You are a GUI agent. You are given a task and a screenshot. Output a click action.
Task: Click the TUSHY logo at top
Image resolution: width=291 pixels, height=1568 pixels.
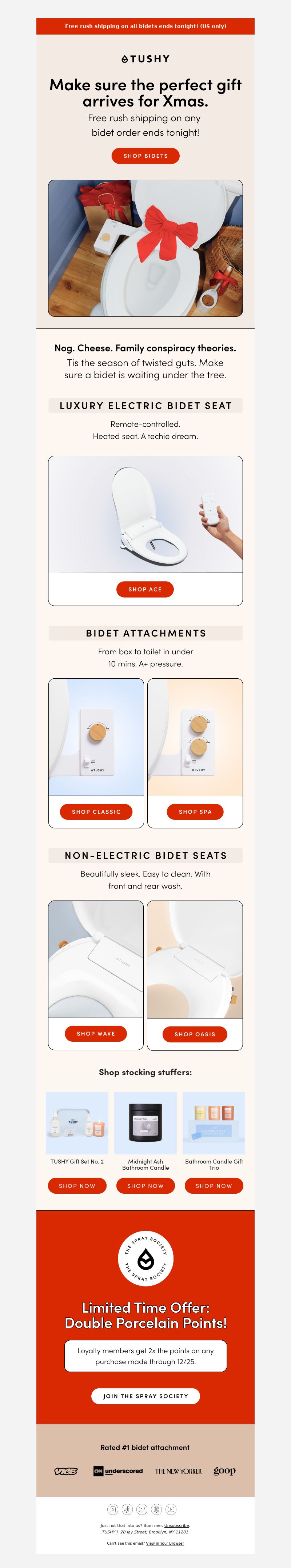(x=145, y=59)
